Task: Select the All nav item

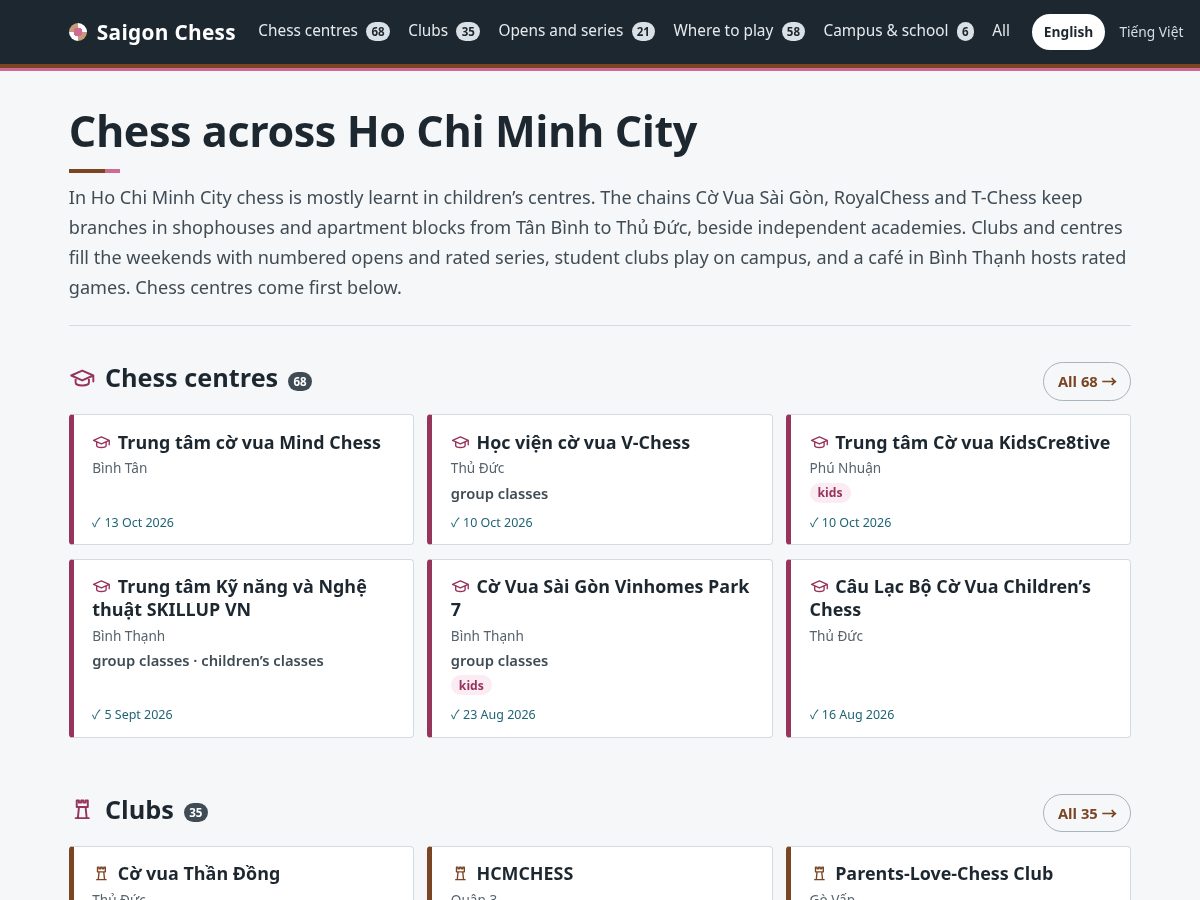Action: [x=1001, y=31]
